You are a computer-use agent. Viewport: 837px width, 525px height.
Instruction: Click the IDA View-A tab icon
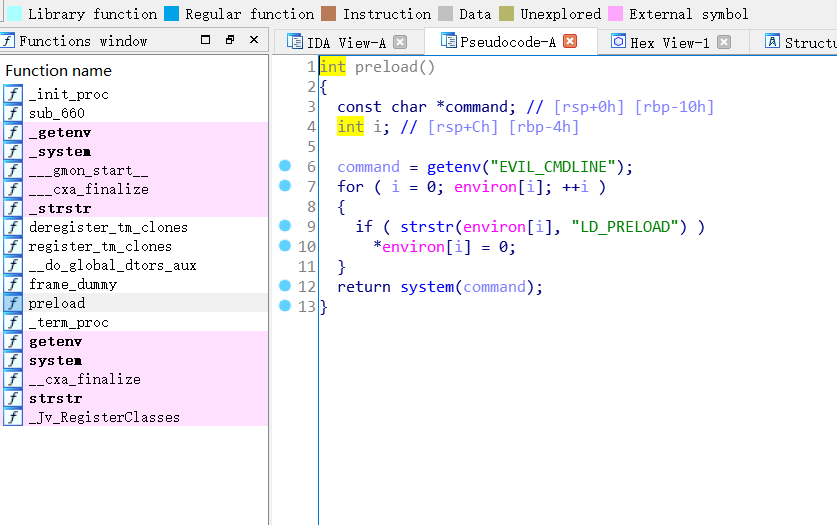[295, 42]
